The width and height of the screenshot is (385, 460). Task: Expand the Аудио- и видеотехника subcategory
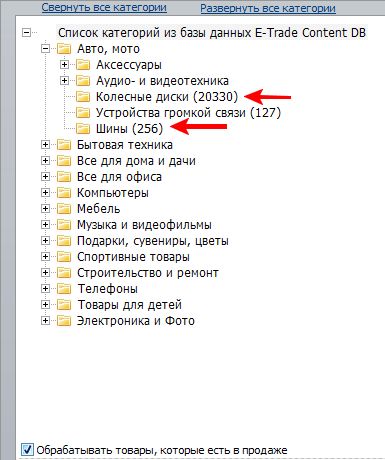[x=64, y=80]
